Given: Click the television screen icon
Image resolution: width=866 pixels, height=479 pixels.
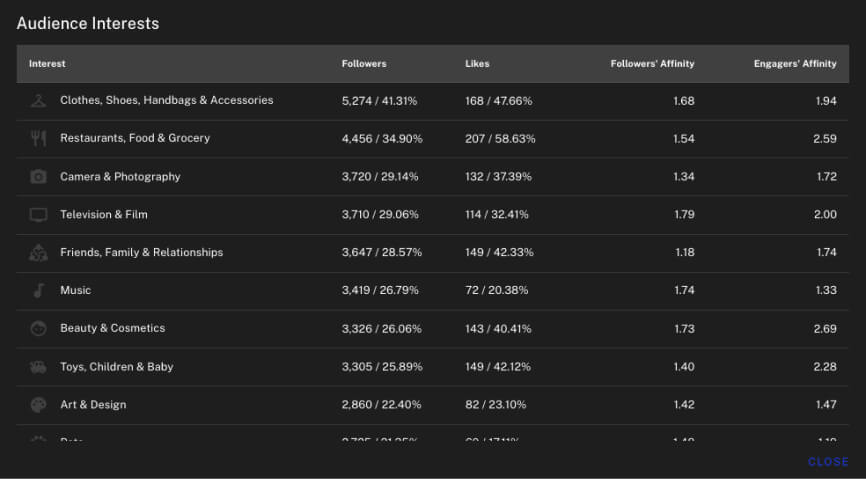Looking at the screenshot, I should [x=38, y=214].
